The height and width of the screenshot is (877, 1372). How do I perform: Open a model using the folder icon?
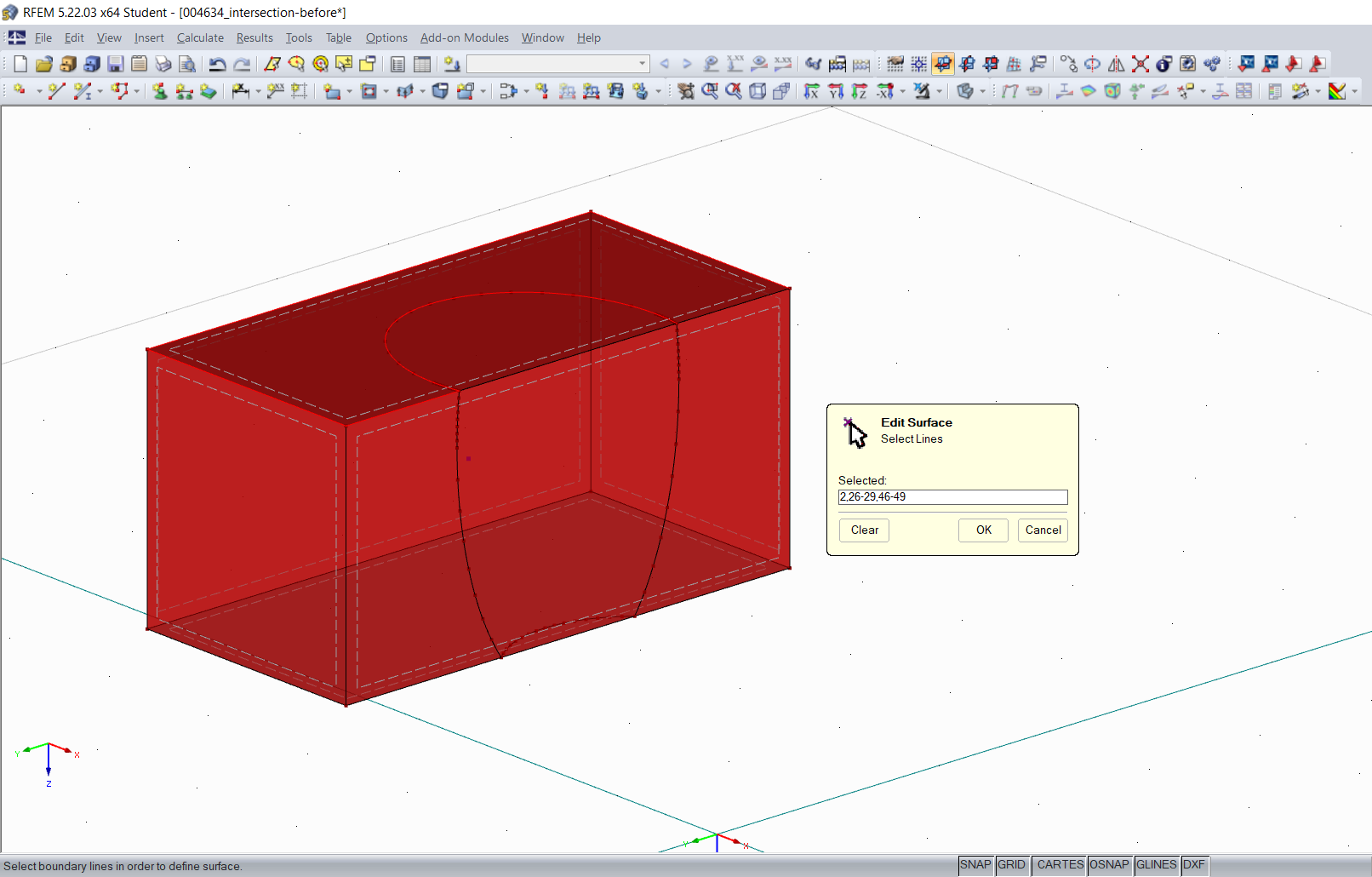coord(44,64)
